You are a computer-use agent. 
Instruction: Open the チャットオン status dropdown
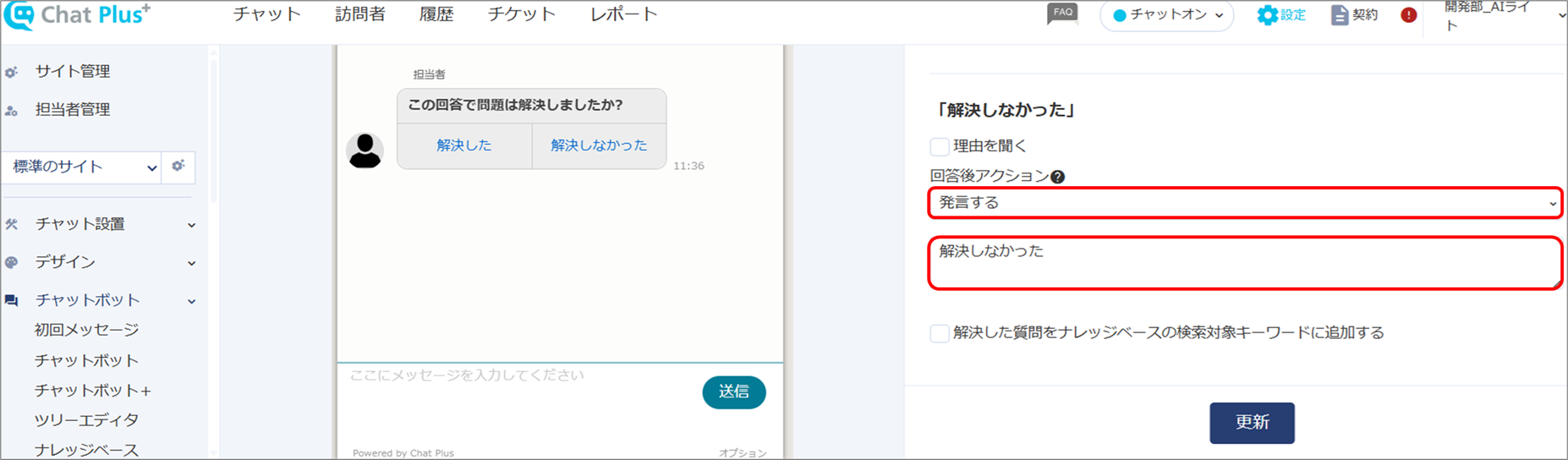point(1167,15)
